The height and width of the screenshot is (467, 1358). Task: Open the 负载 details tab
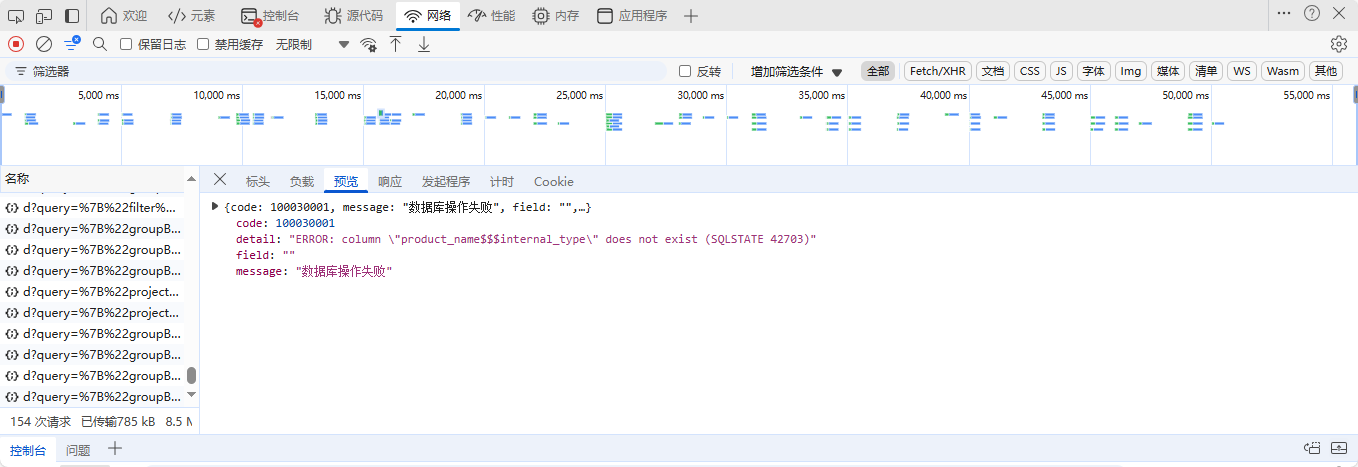pyautogui.click(x=302, y=181)
